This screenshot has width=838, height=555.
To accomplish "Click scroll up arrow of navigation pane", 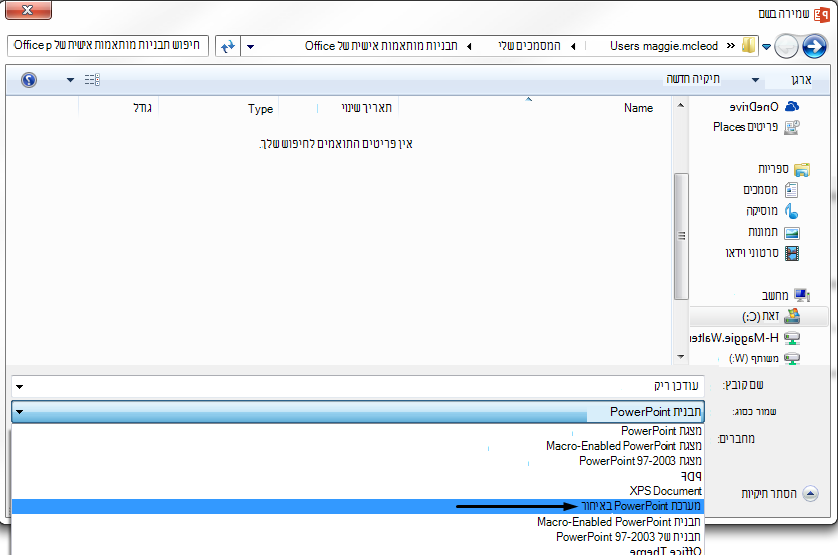I will [x=680, y=105].
